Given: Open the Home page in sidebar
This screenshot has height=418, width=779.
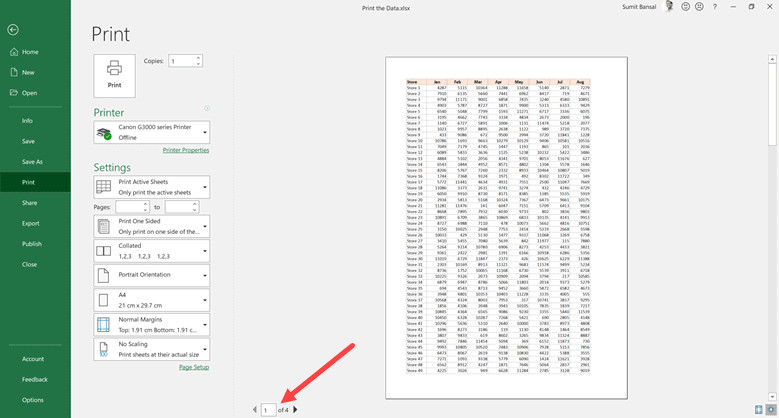Looking at the screenshot, I should pyautogui.click(x=30, y=52).
